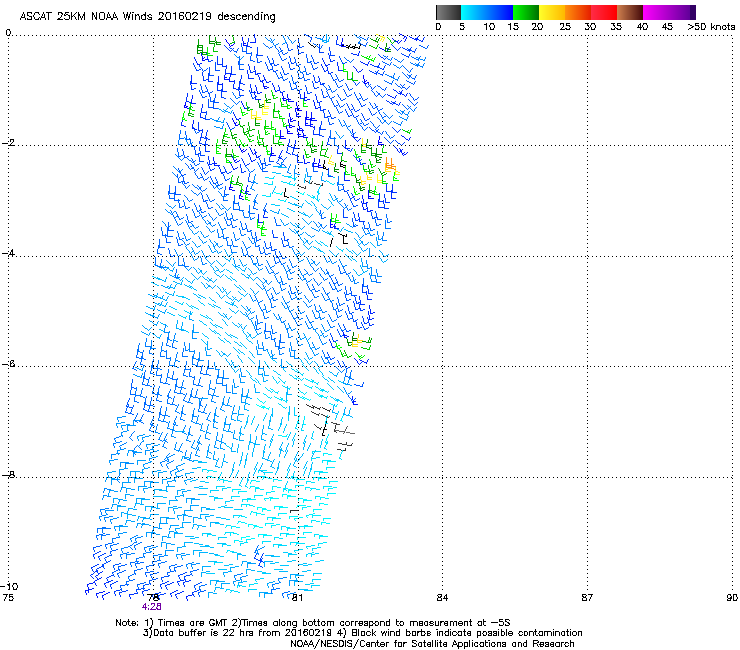Image resolution: width=740 pixels, height=650 pixels.
Task: Click the latitude label '-10'
Action: pyautogui.click(x=10, y=586)
